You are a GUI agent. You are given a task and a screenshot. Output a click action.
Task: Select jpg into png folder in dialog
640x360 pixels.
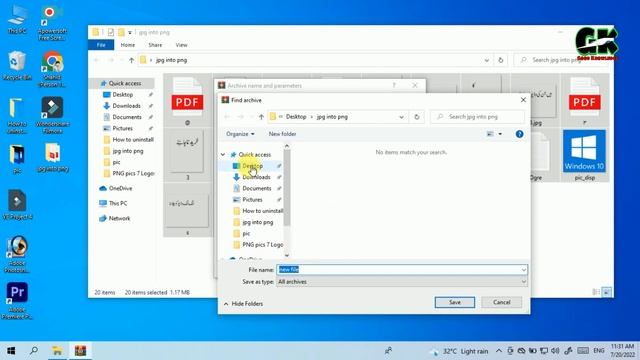tap(258, 222)
